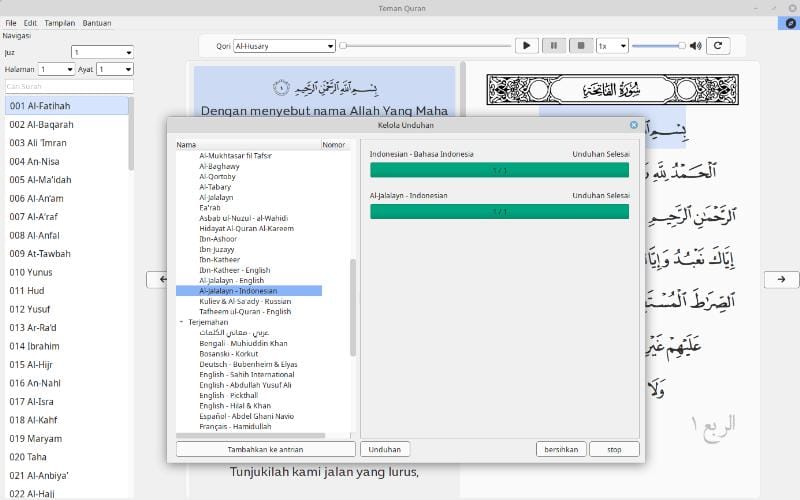This screenshot has height=500, width=800.
Task: Select surah 009 At-Tawbah
Action: 67,254
